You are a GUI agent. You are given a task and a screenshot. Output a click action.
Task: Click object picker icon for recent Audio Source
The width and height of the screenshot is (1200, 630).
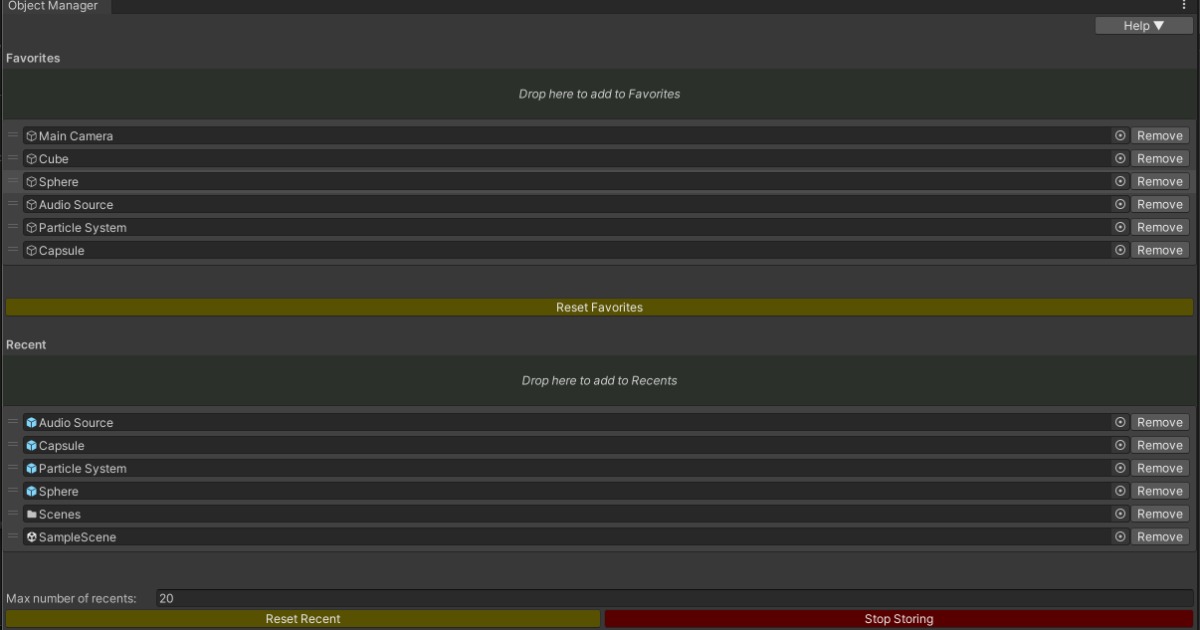pos(1120,423)
